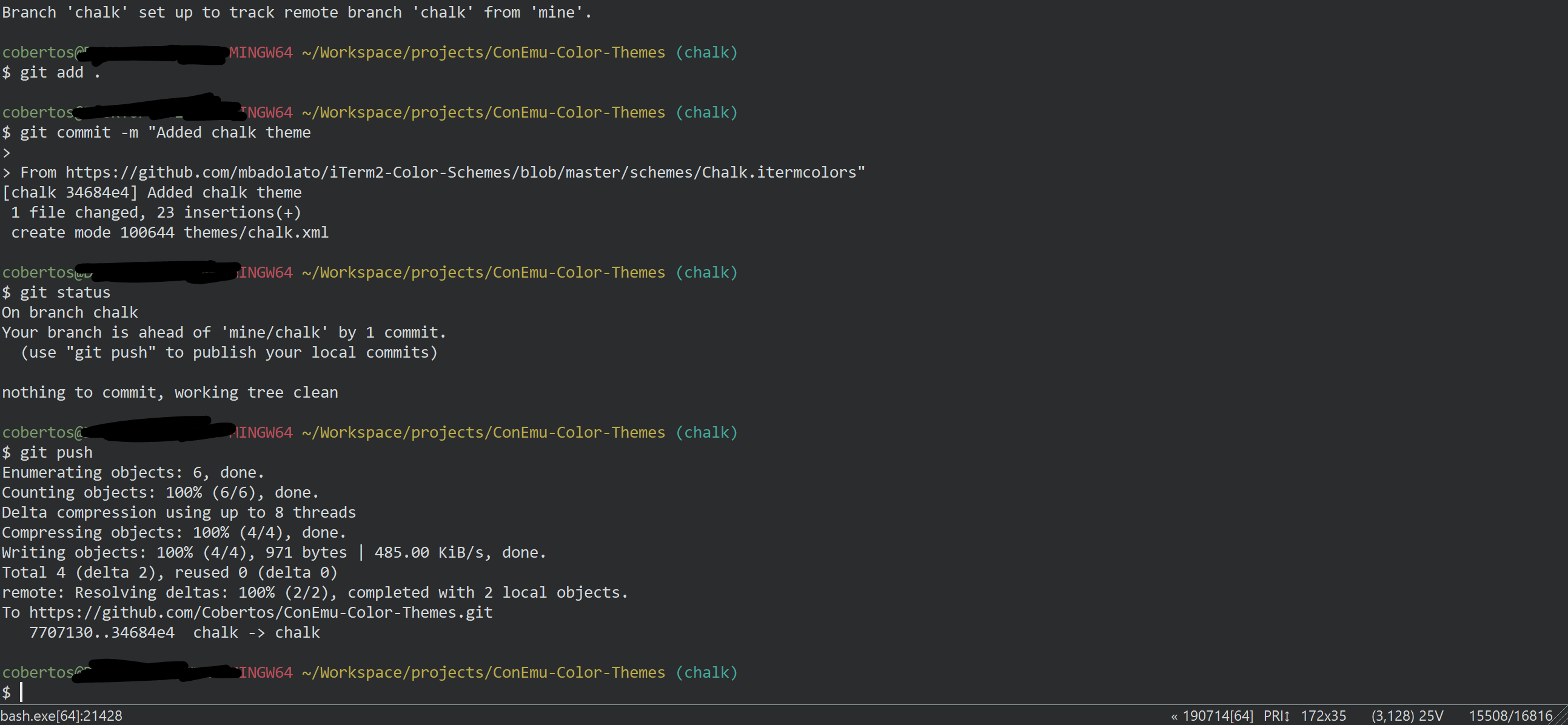Click the '7707130..34684e4 chalk -> chalk' line
The image size is (1568, 725).
click(x=174, y=632)
